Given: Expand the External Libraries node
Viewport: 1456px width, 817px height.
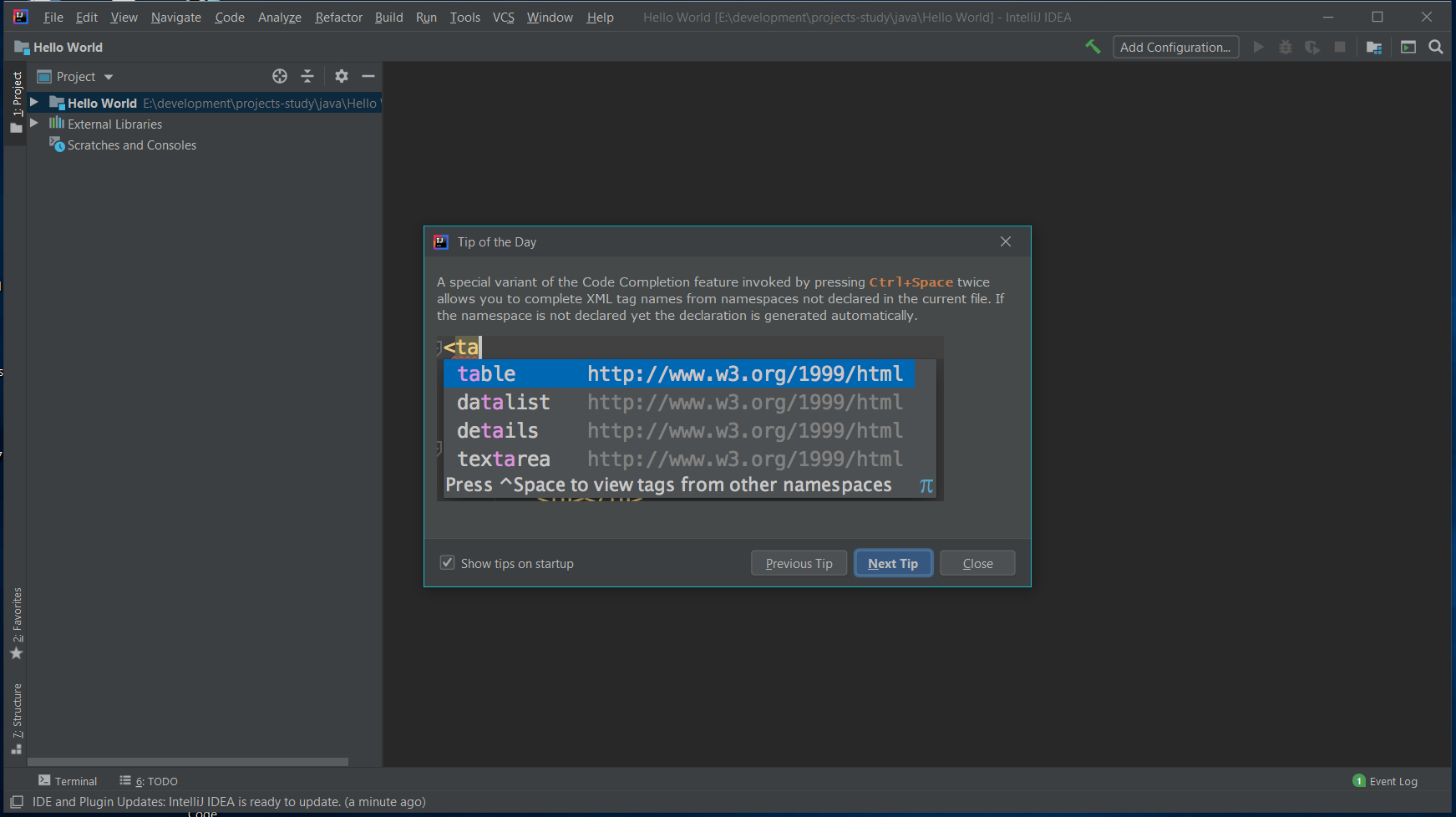Looking at the screenshot, I should (34, 123).
